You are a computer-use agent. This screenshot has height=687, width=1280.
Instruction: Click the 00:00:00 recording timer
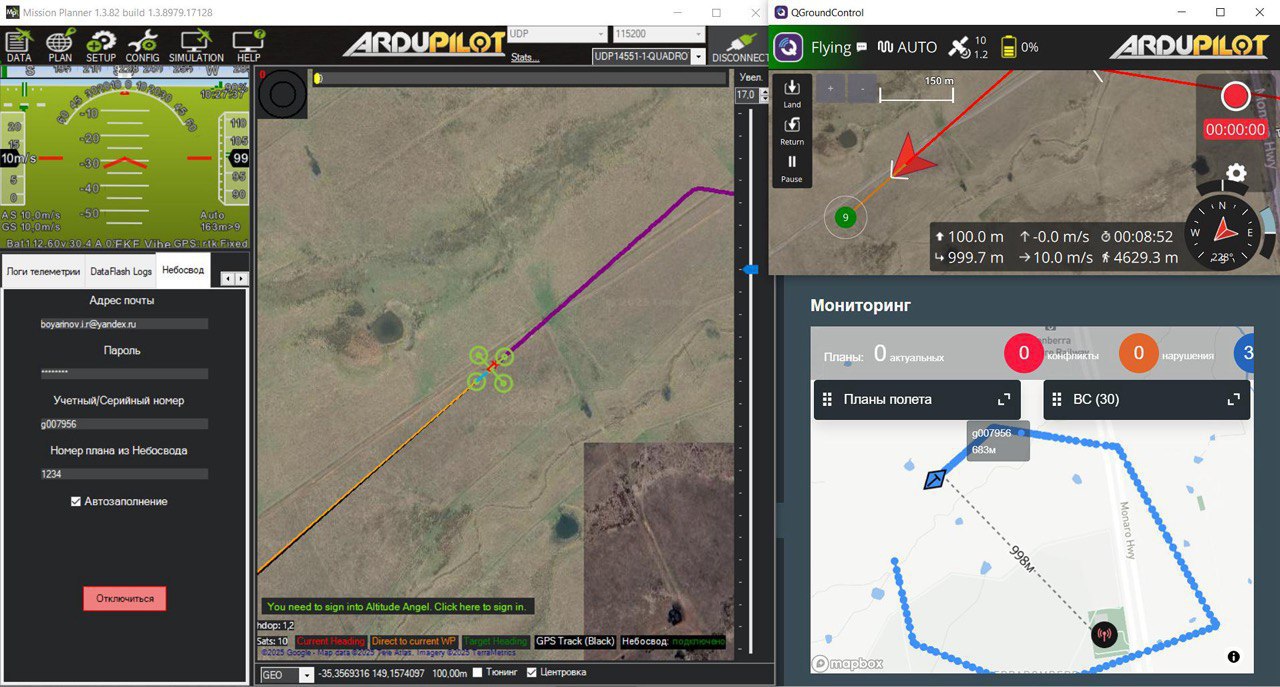[x=1236, y=129]
